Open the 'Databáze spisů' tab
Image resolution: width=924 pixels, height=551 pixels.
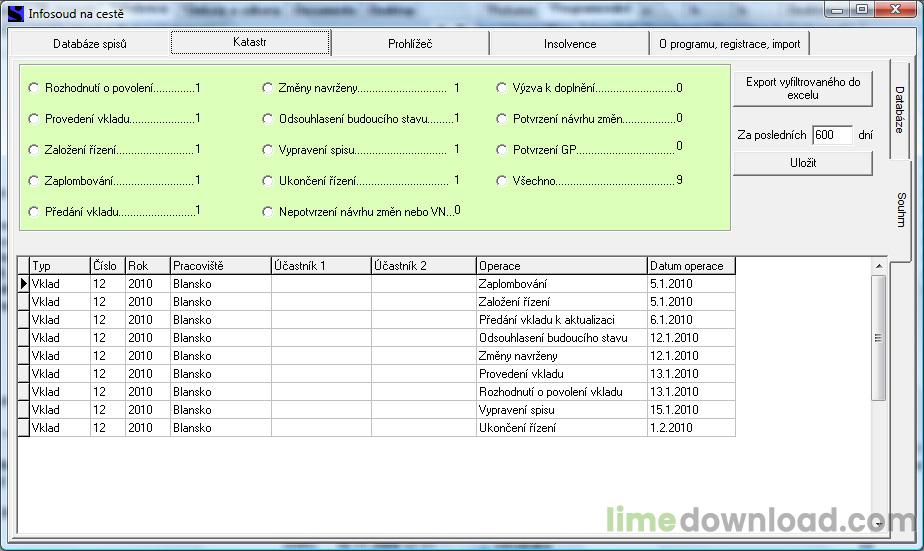point(90,44)
